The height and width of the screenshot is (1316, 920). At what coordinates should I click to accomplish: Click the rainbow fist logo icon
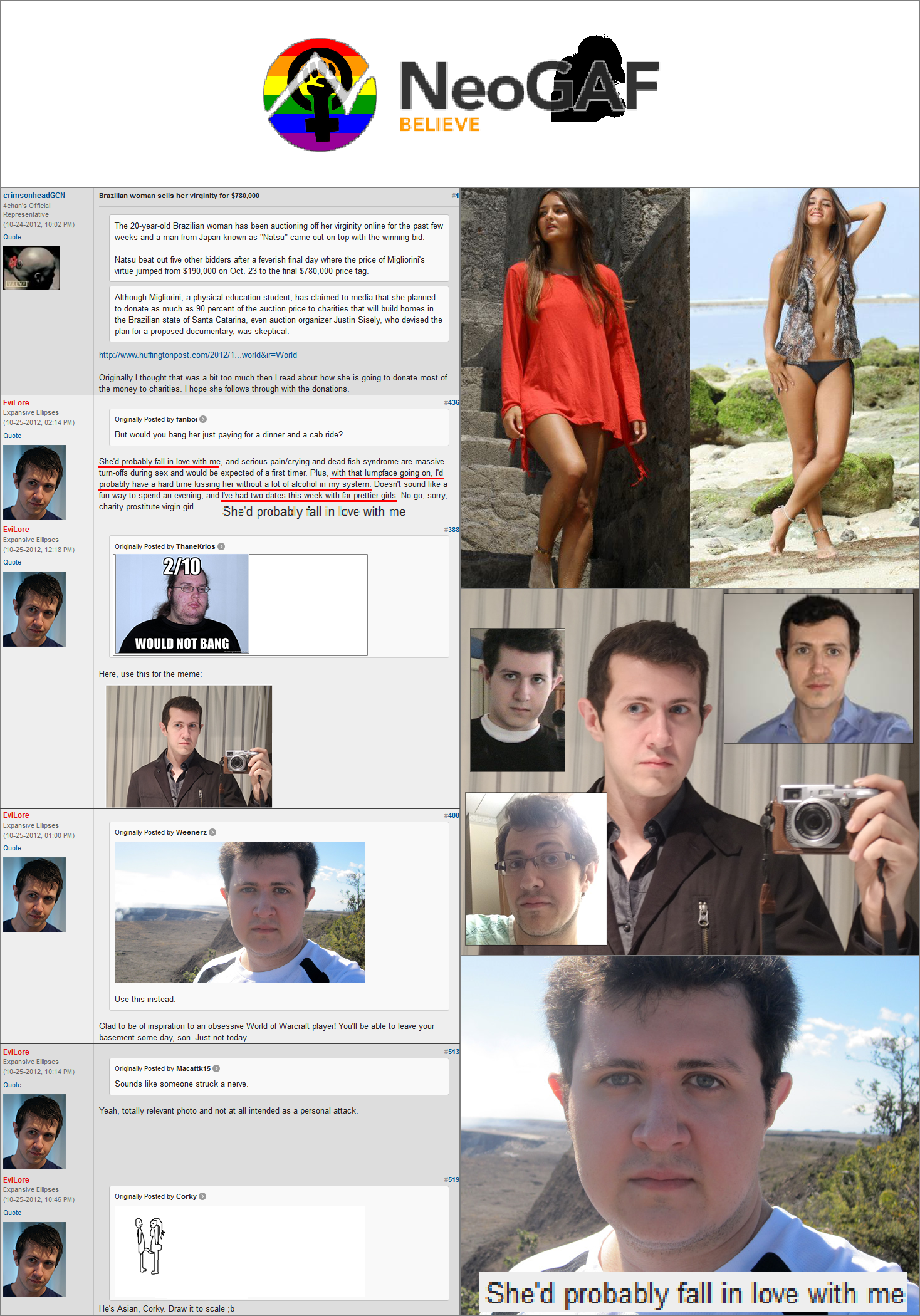[320, 94]
